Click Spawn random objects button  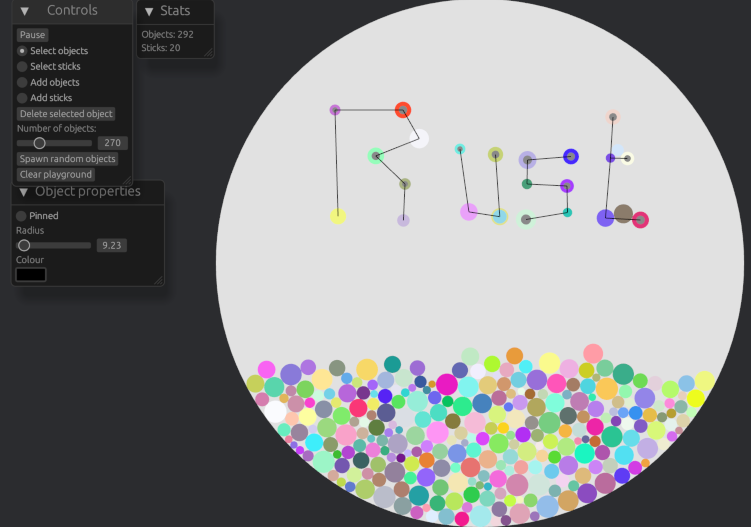pyautogui.click(x=67, y=159)
